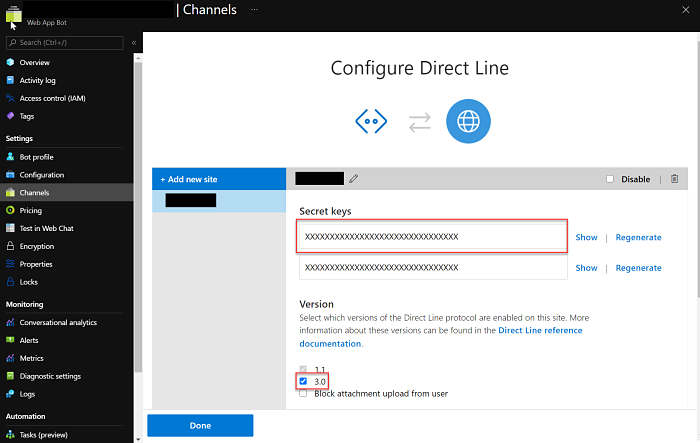Screen dimensions: 700x443
Task: Click the pencil edit site name icon
Action: [x=354, y=179]
